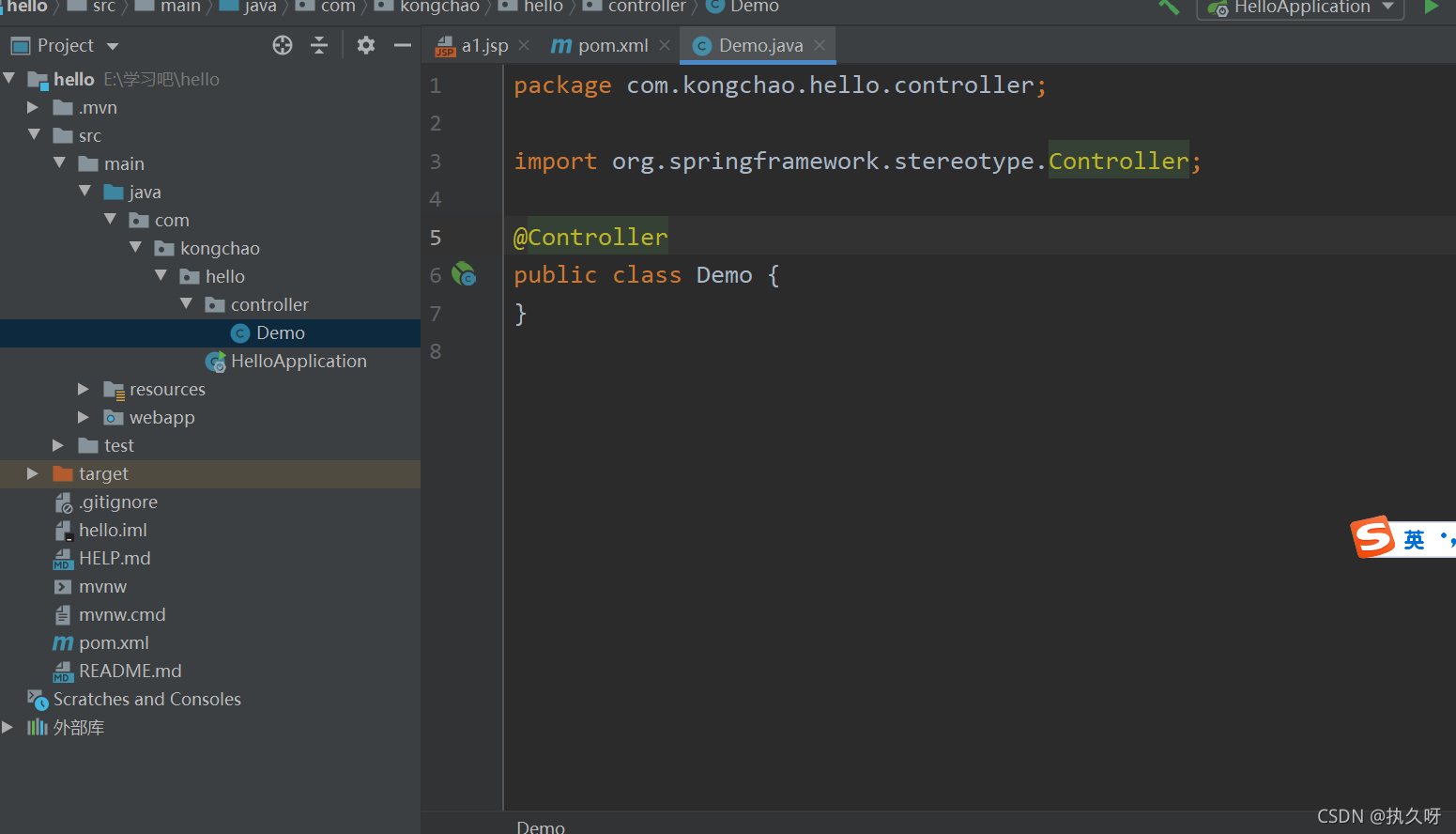Click the locate-in-project crosshair icon
This screenshot has height=834, width=1456.
pos(283,45)
